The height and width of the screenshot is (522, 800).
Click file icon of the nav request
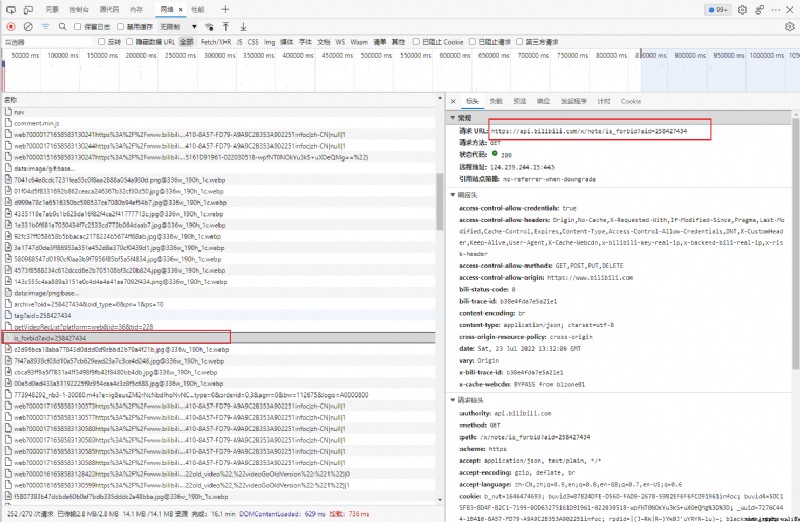click(x=8, y=112)
